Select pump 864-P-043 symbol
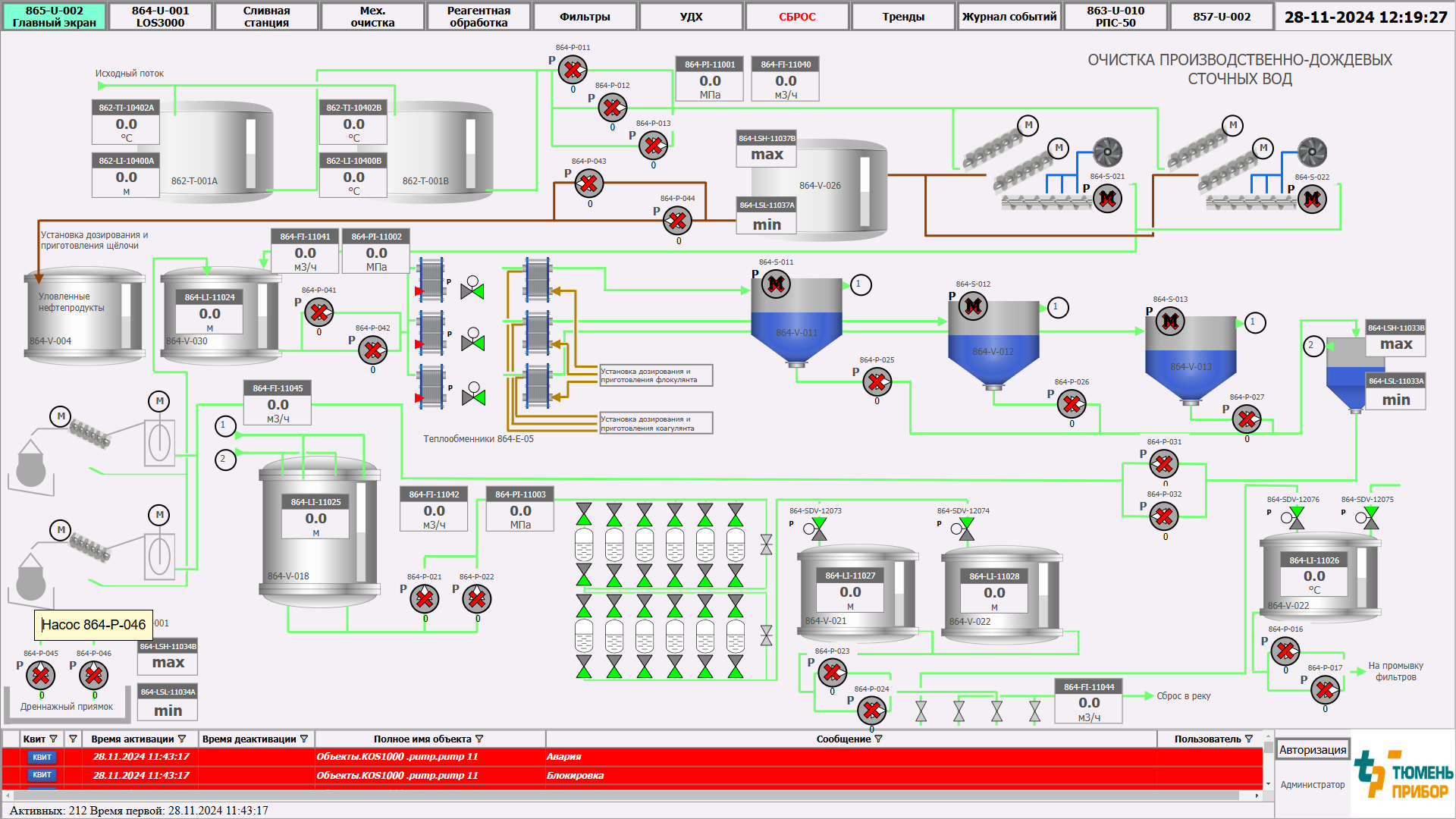 coord(589,184)
